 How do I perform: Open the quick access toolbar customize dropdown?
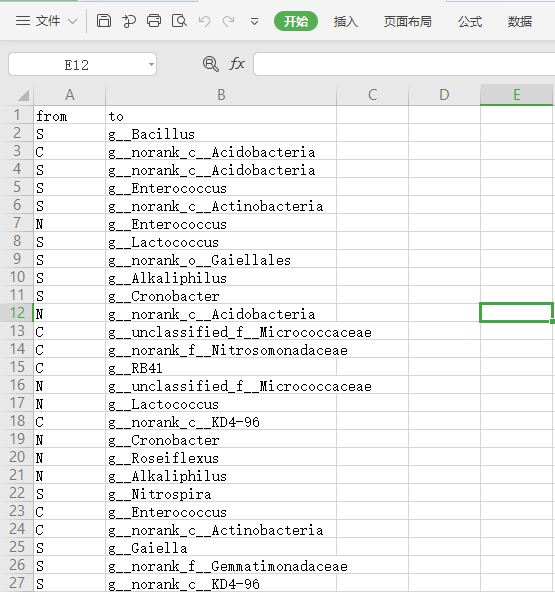click(254, 22)
